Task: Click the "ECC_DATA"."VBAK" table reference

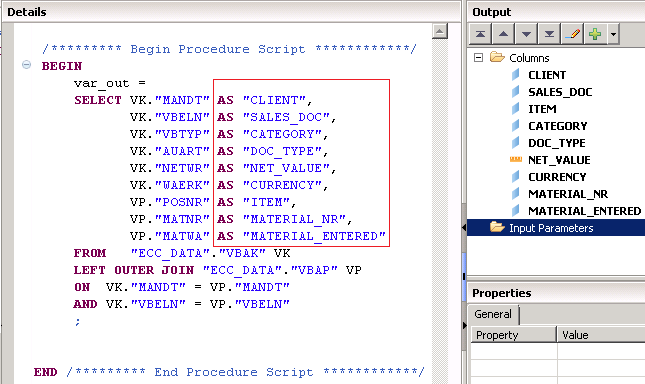Action: pyautogui.click(x=198, y=253)
